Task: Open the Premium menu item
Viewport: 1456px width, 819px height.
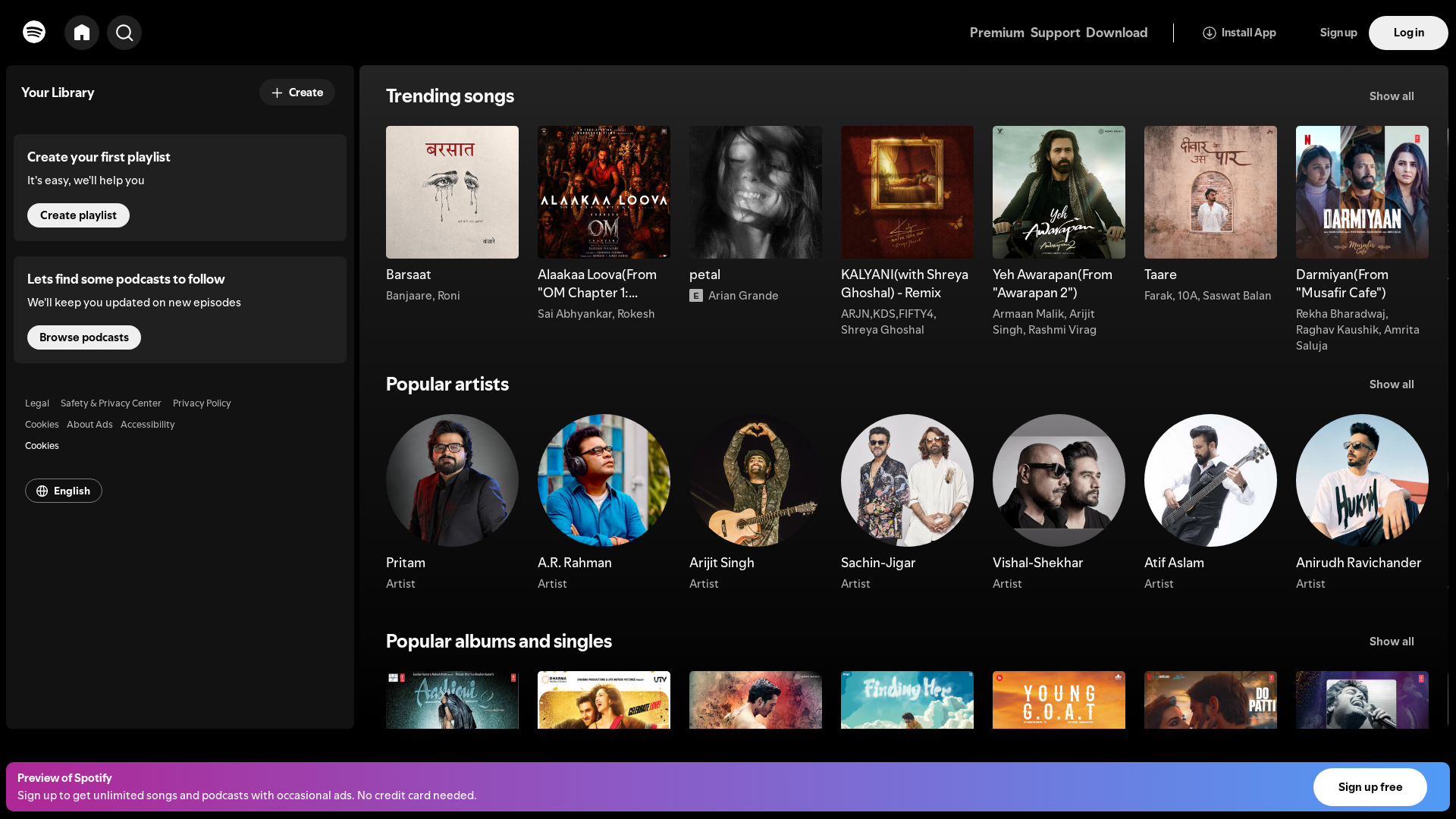Action: [x=997, y=33]
